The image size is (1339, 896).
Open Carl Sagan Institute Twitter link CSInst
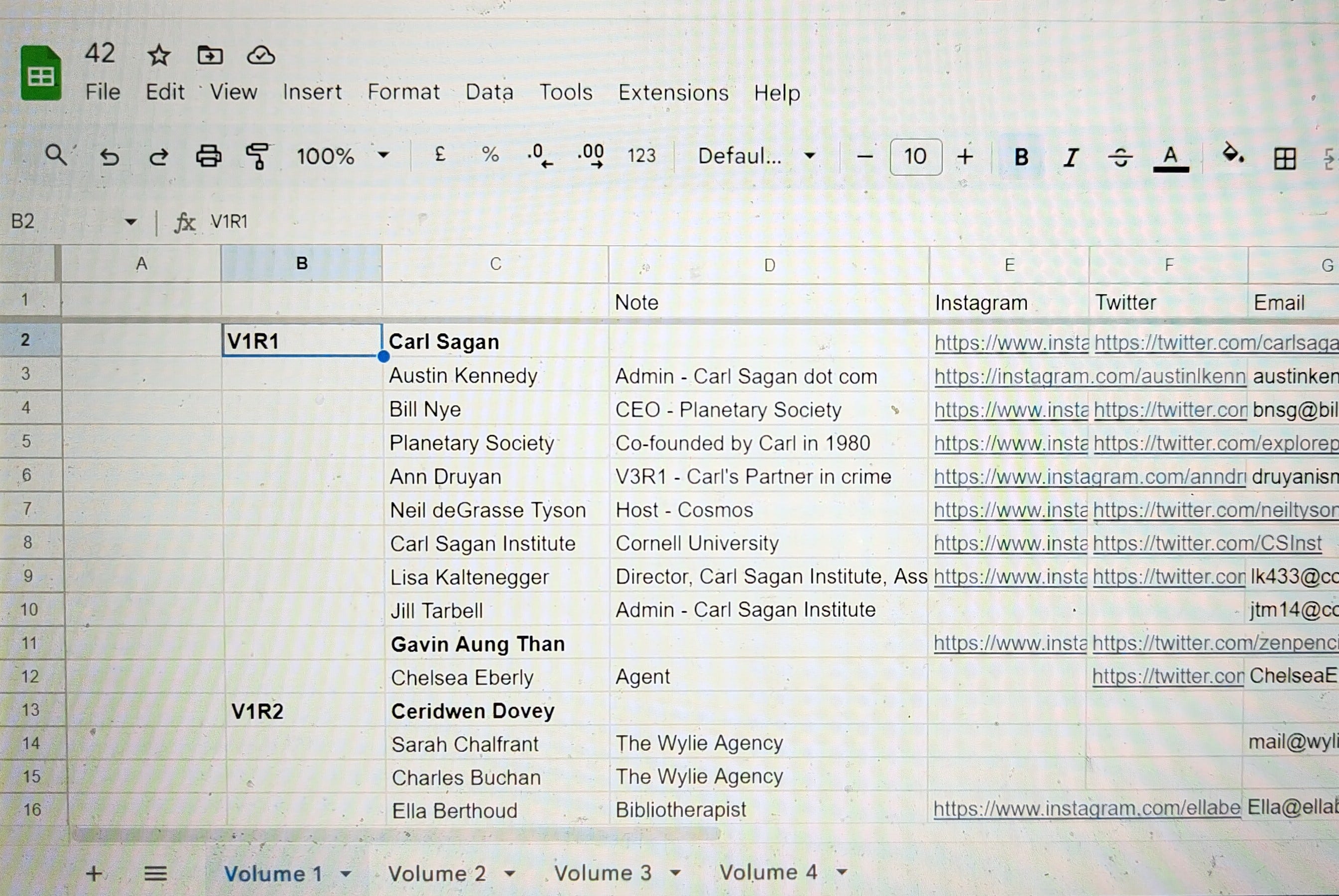pyautogui.click(x=1207, y=543)
